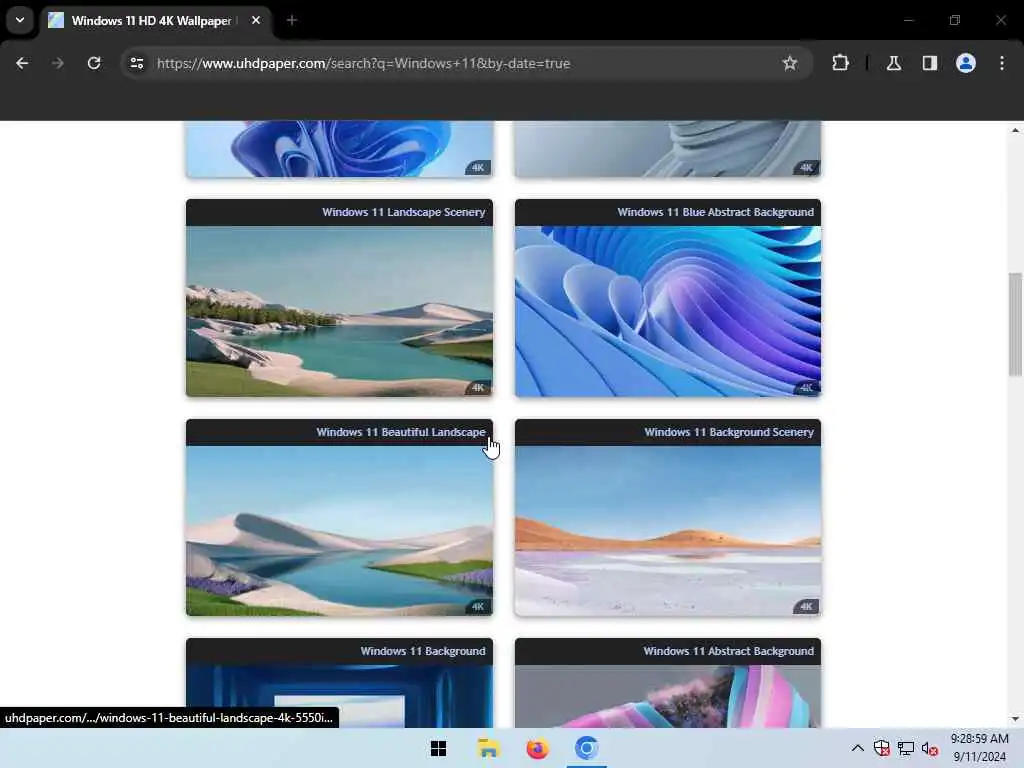Open Windows 11 Beautiful Landscape title link

(x=400, y=432)
